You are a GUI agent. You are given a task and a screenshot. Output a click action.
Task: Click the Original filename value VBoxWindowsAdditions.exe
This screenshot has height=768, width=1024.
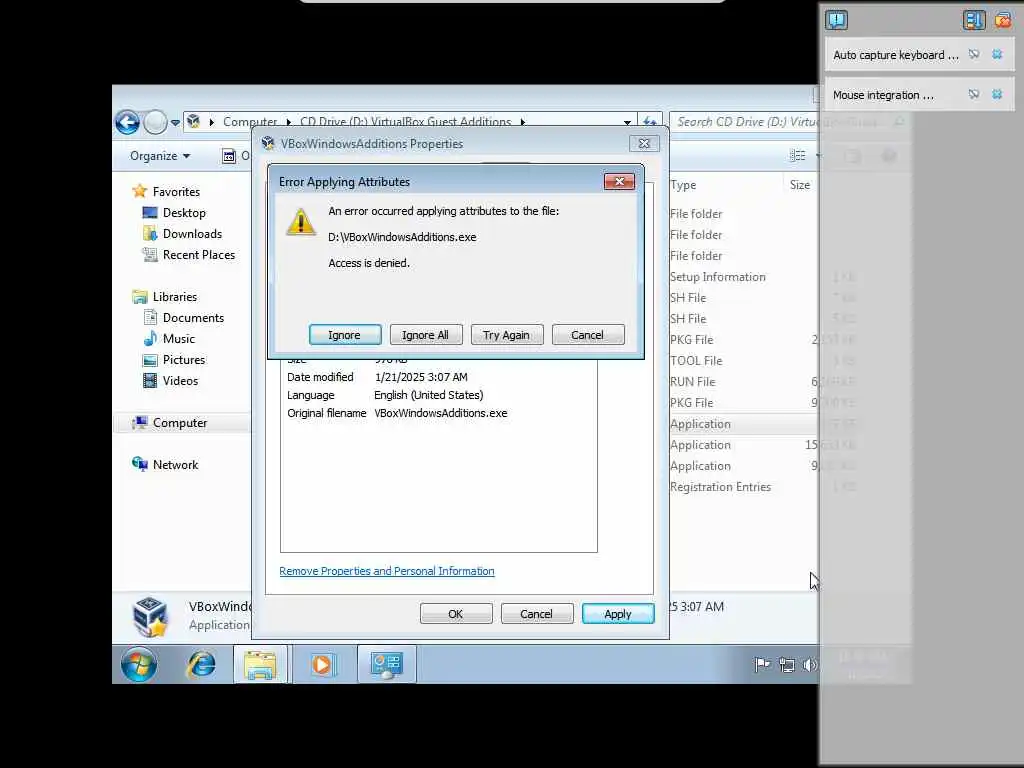440,413
